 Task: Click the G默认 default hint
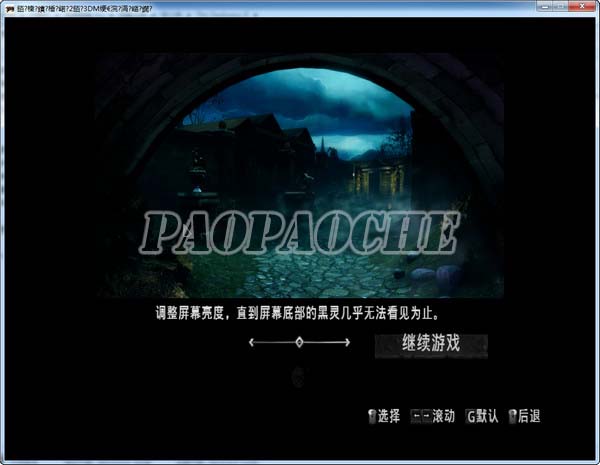click(482, 416)
